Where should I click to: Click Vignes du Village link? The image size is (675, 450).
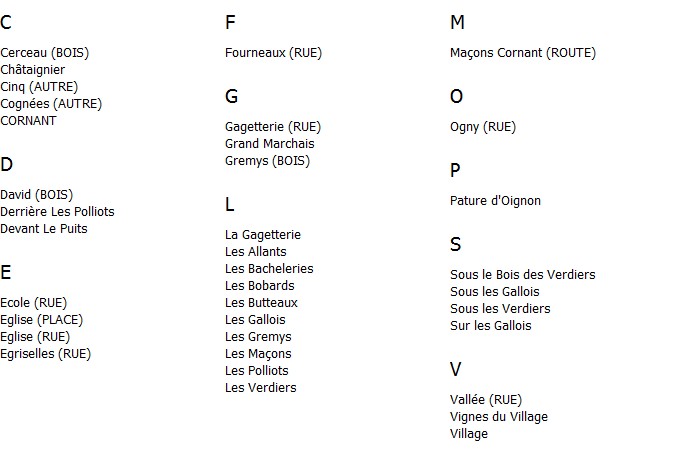click(x=499, y=417)
